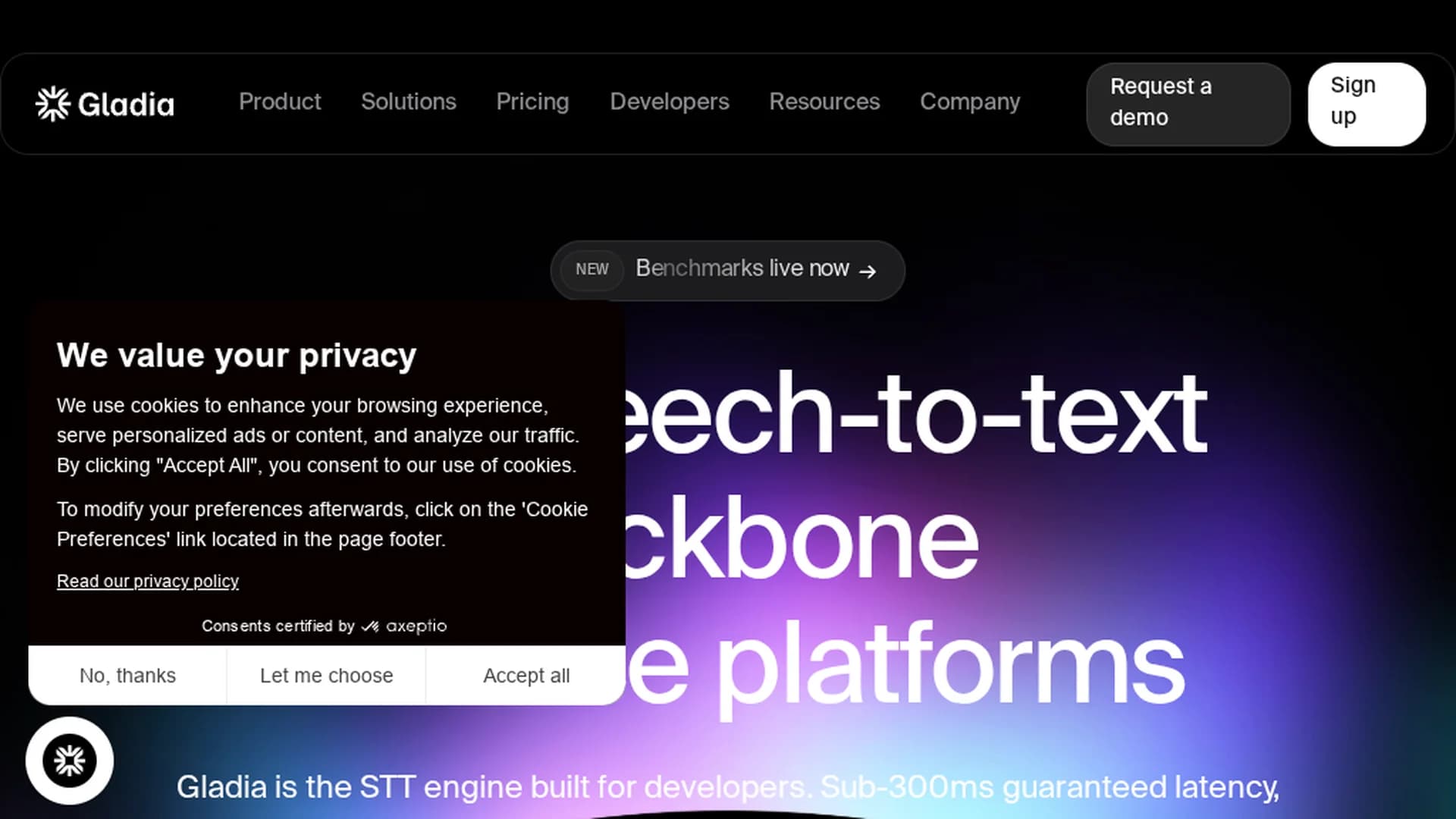Click the NEW badge in the announcement pill
The width and height of the screenshot is (1456, 819).
click(591, 269)
